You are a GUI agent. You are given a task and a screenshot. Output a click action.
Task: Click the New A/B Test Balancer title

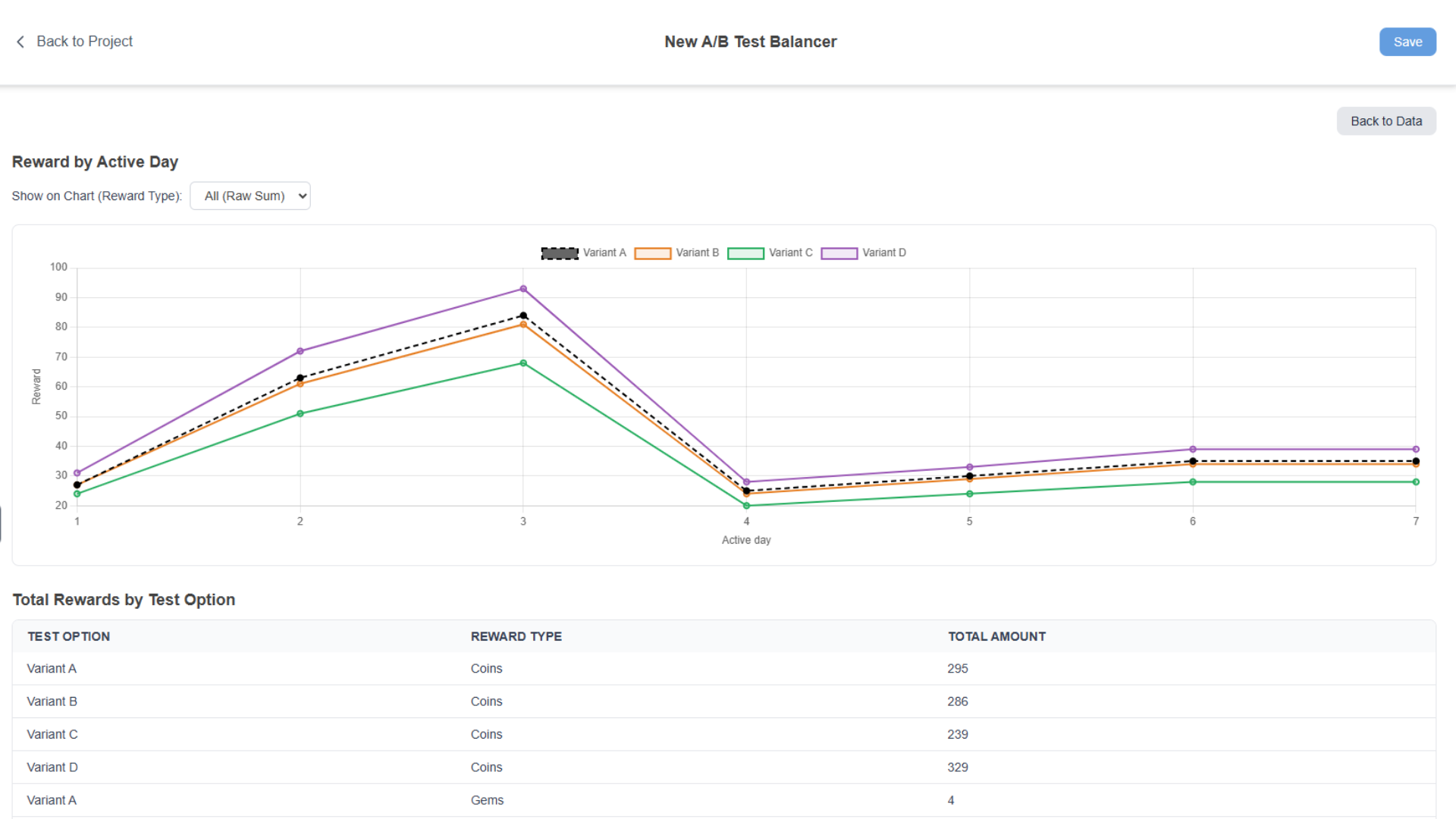[x=750, y=42]
